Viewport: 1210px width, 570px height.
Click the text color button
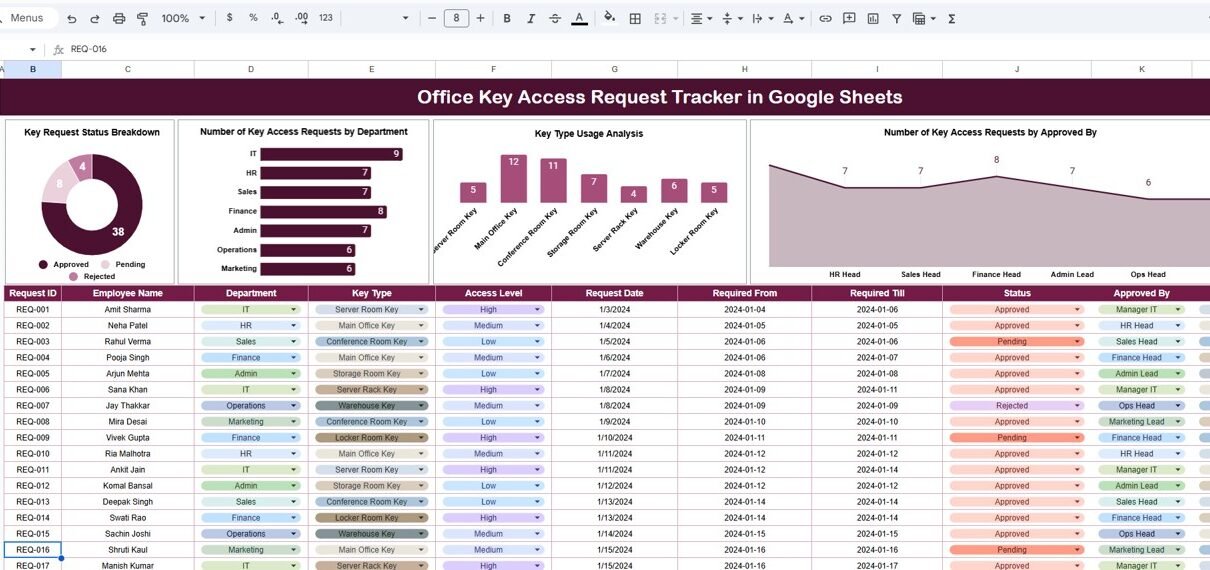point(579,18)
